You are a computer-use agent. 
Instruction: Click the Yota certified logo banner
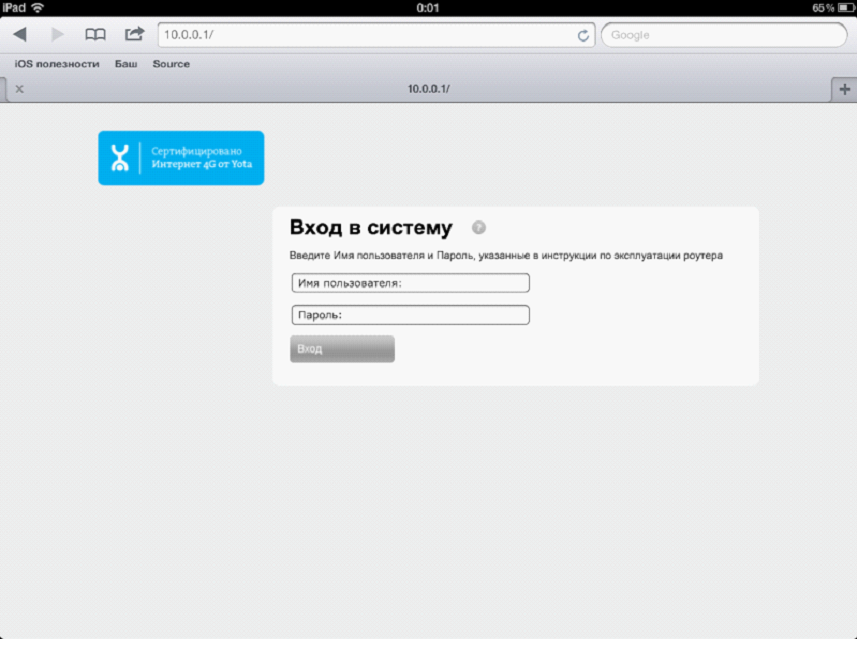[181, 158]
